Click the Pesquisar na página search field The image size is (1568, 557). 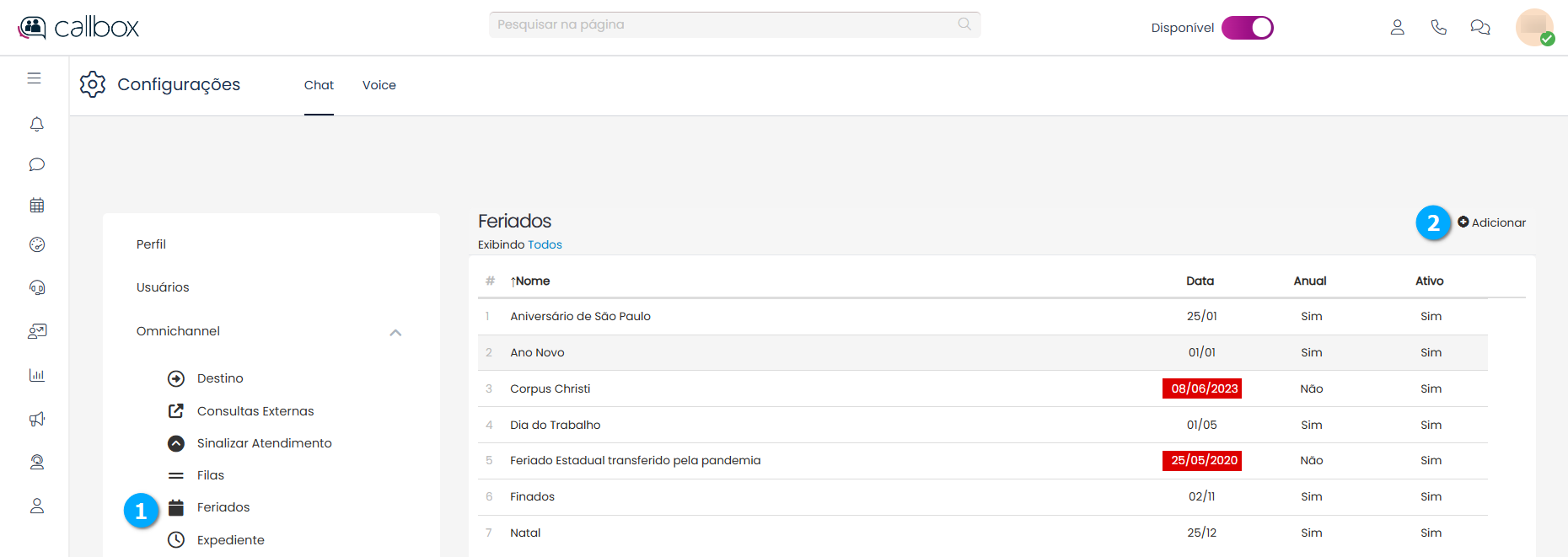725,24
